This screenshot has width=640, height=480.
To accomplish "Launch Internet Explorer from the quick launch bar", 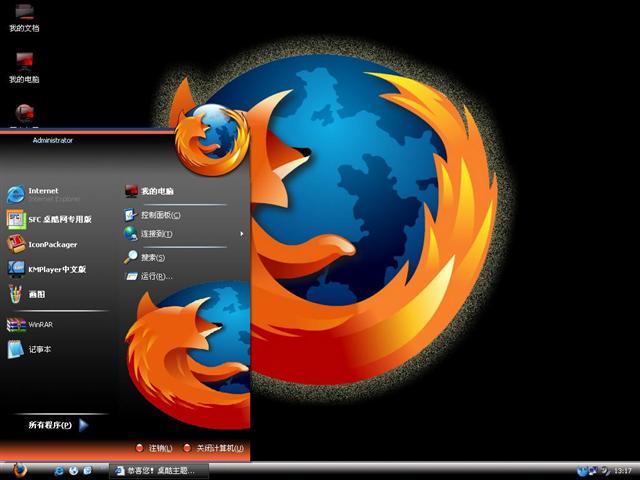I will [59, 471].
